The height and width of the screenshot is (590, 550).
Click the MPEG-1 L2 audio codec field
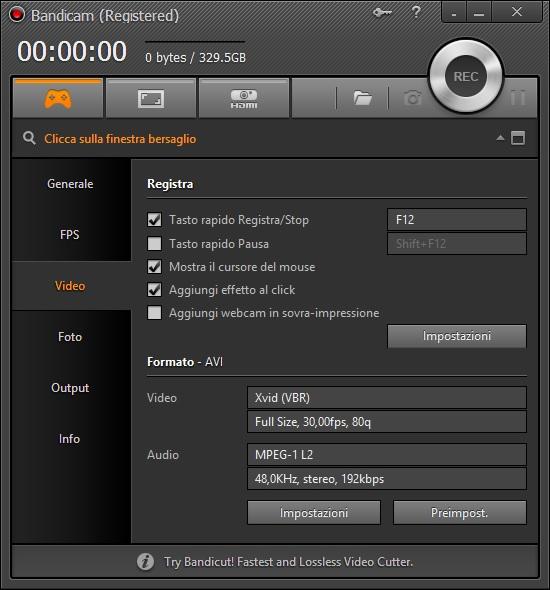pos(387,455)
